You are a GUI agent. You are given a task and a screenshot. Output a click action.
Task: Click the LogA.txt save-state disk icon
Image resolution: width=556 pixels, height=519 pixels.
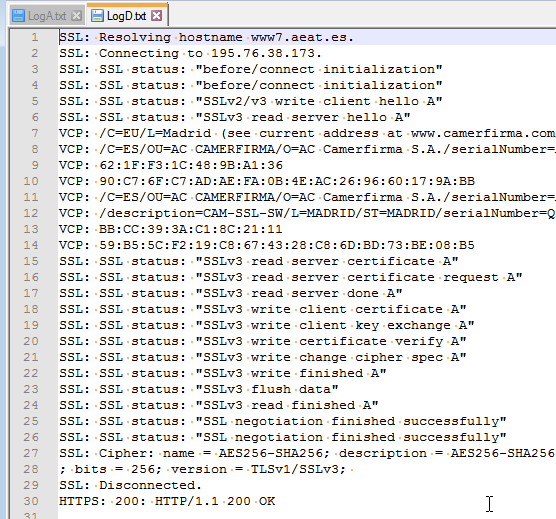pos(18,16)
